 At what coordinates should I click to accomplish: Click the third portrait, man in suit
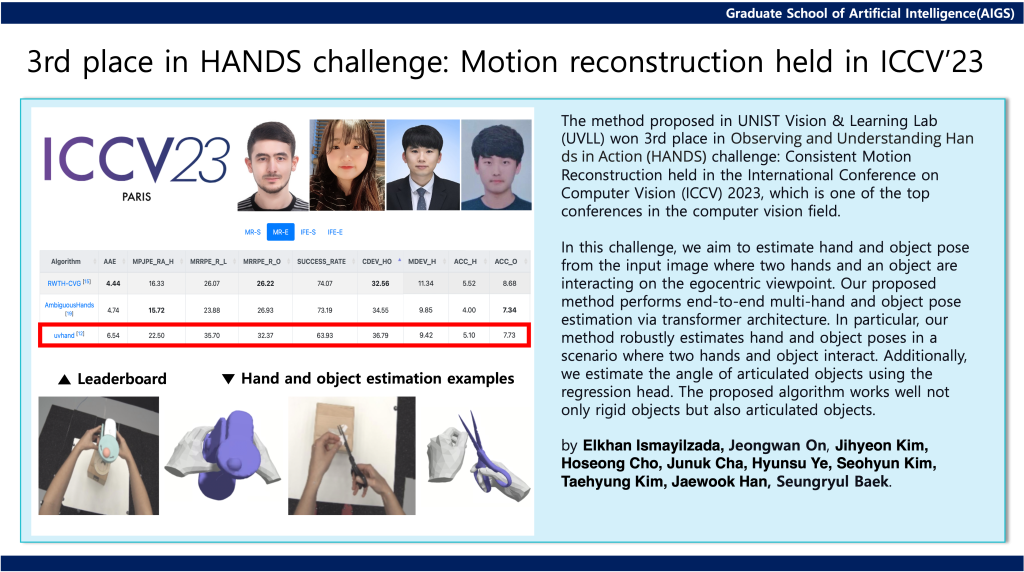point(422,165)
